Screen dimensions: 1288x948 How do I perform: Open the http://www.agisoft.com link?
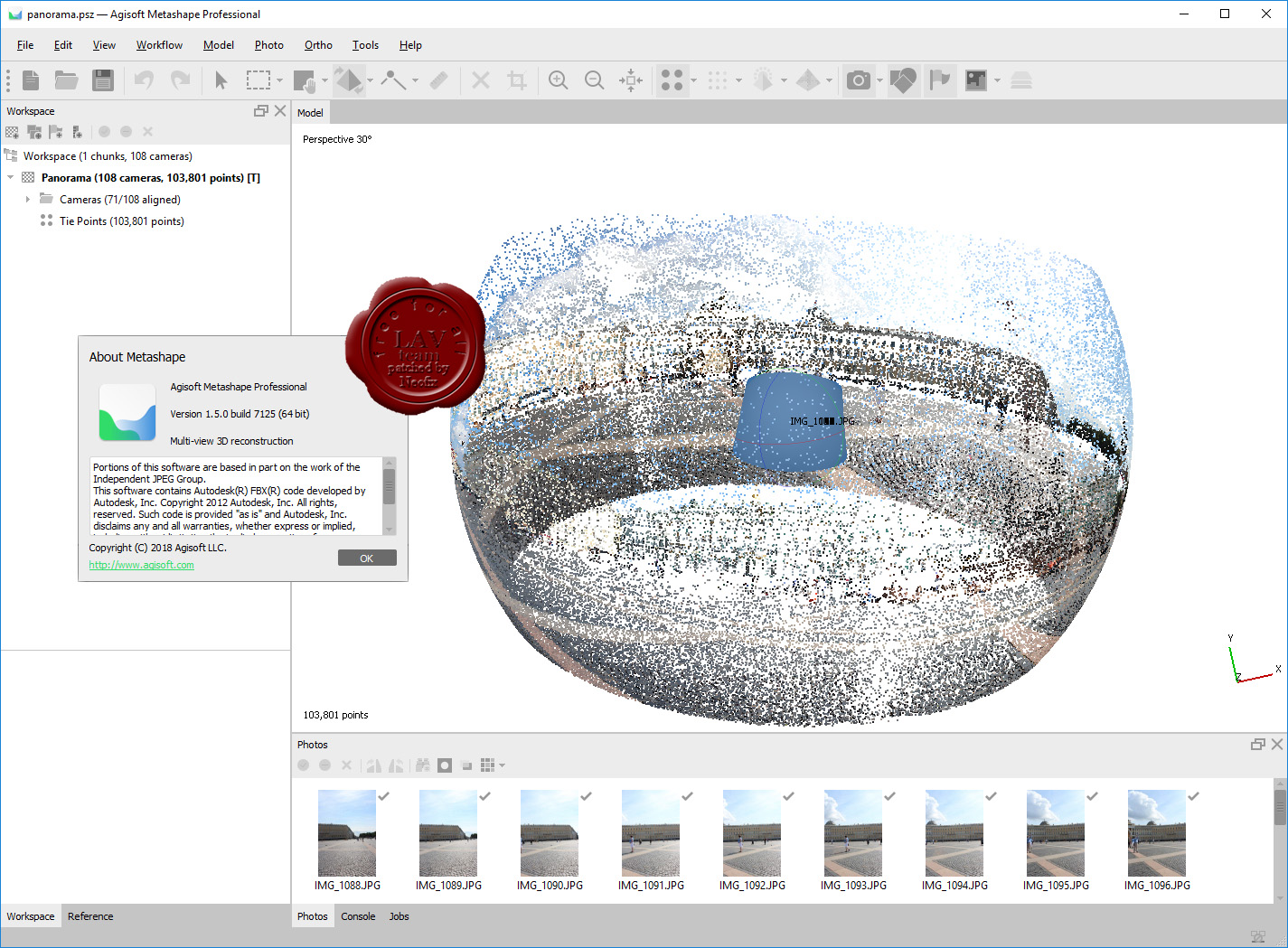tap(142, 565)
